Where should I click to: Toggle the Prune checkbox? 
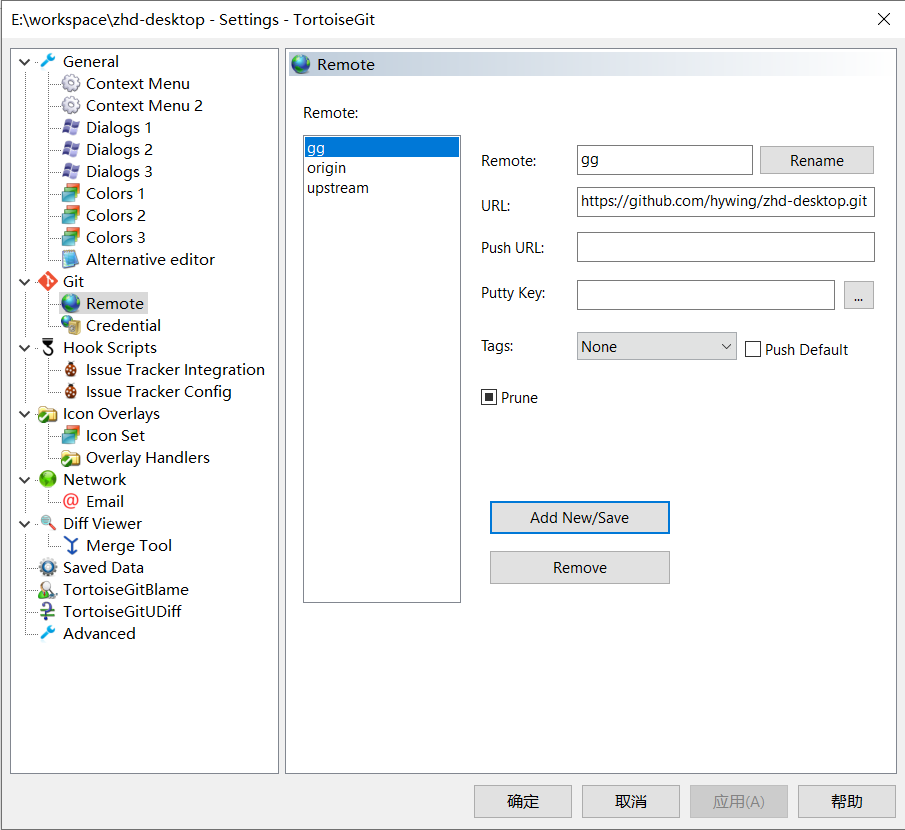click(489, 397)
